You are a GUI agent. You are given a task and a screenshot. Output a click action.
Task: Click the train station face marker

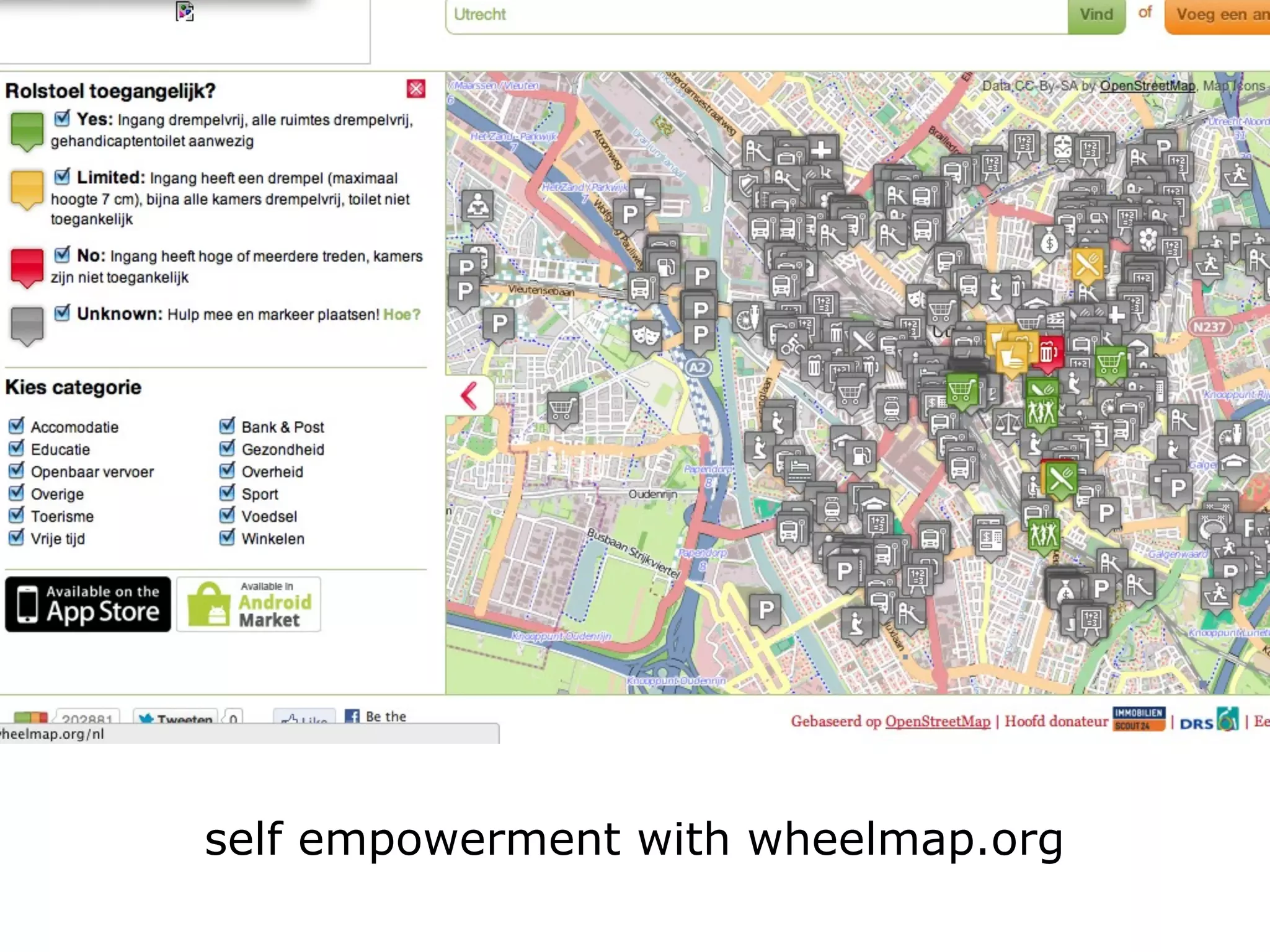click(1063, 149)
